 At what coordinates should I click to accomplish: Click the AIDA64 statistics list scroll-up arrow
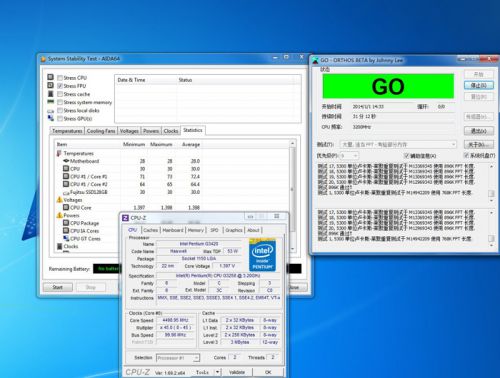(x=293, y=144)
